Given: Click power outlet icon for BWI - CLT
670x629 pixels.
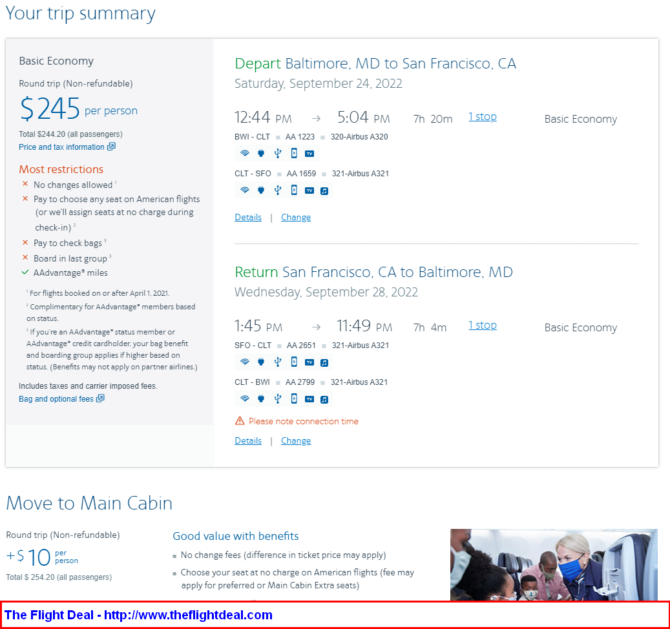Looking at the screenshot, I should tap(261, 153).
